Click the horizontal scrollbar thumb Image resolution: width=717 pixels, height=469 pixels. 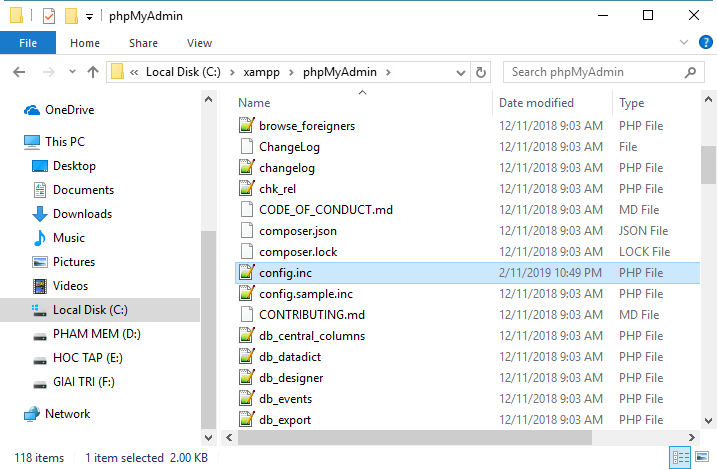pyautogui.click(x=415, y=437)
